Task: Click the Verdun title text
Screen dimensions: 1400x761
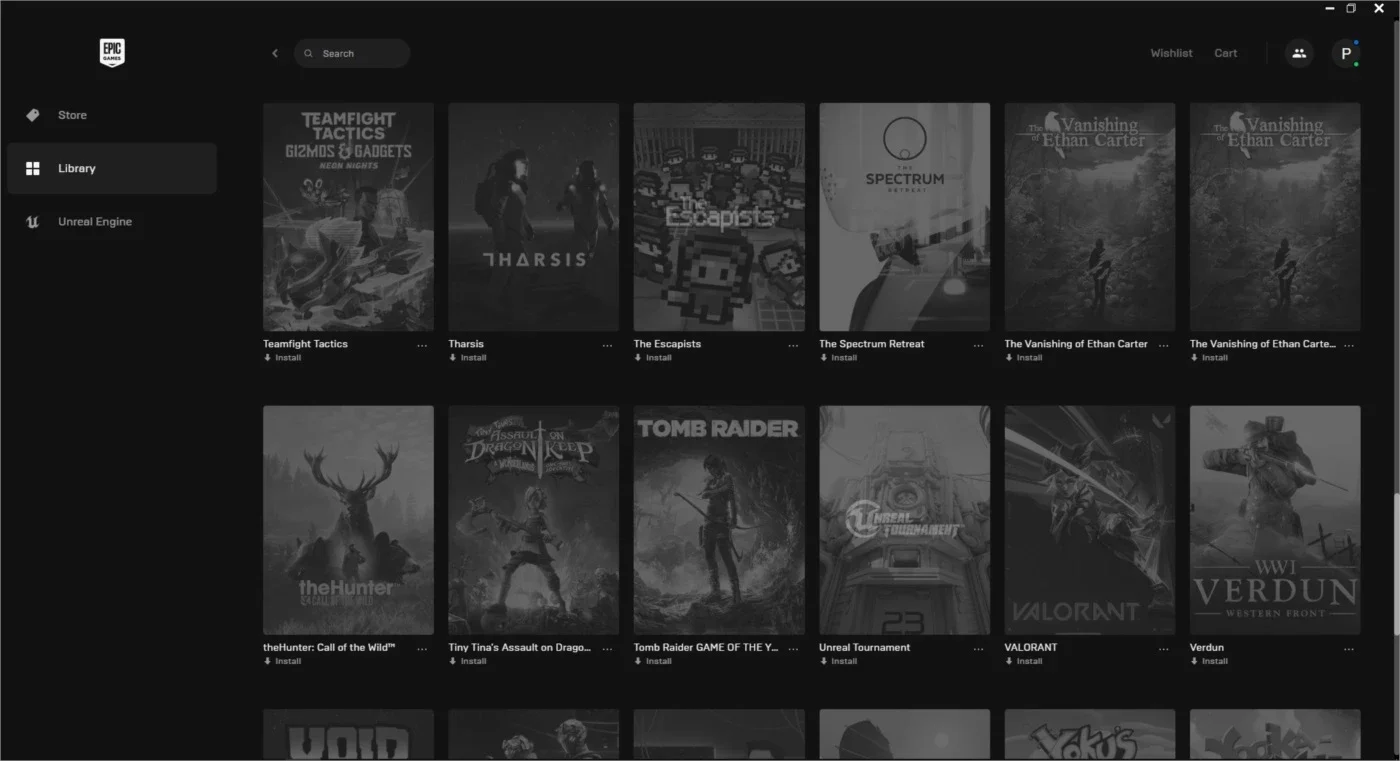Action: pos(1207,647)
